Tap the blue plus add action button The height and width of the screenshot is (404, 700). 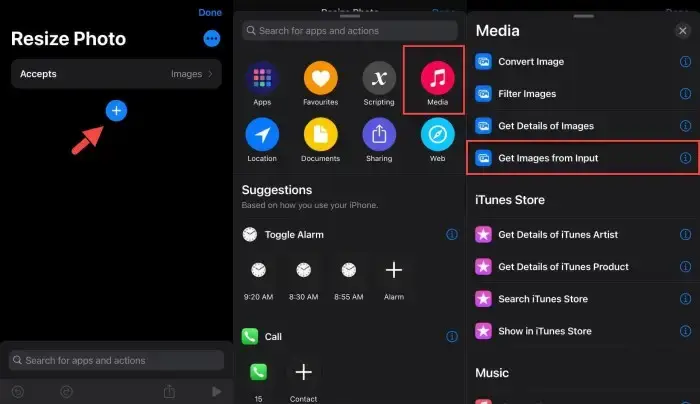(x=116, y=111)
